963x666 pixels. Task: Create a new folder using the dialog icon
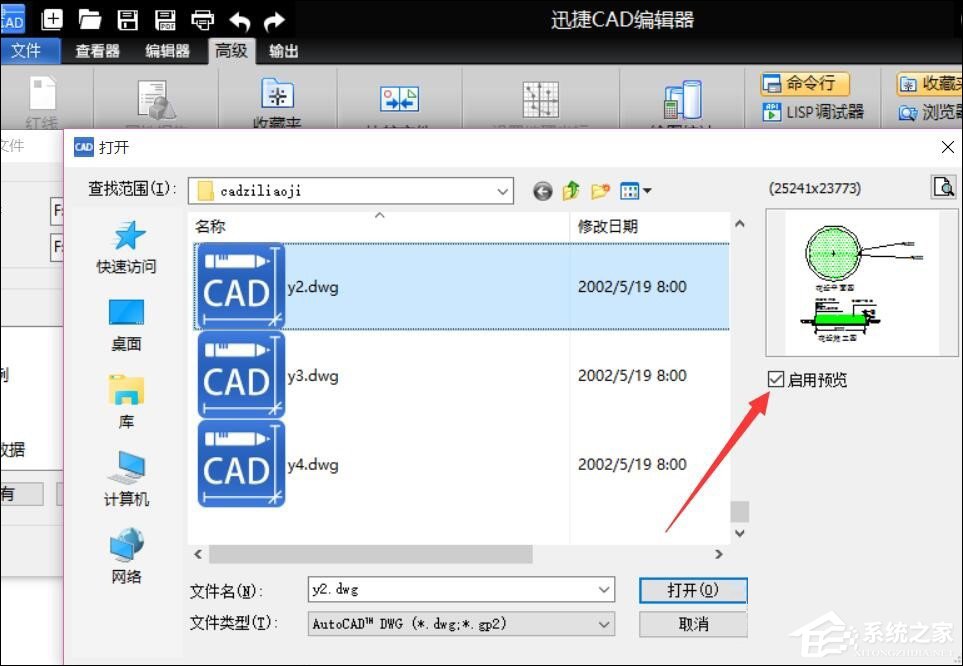pos(599,190)
